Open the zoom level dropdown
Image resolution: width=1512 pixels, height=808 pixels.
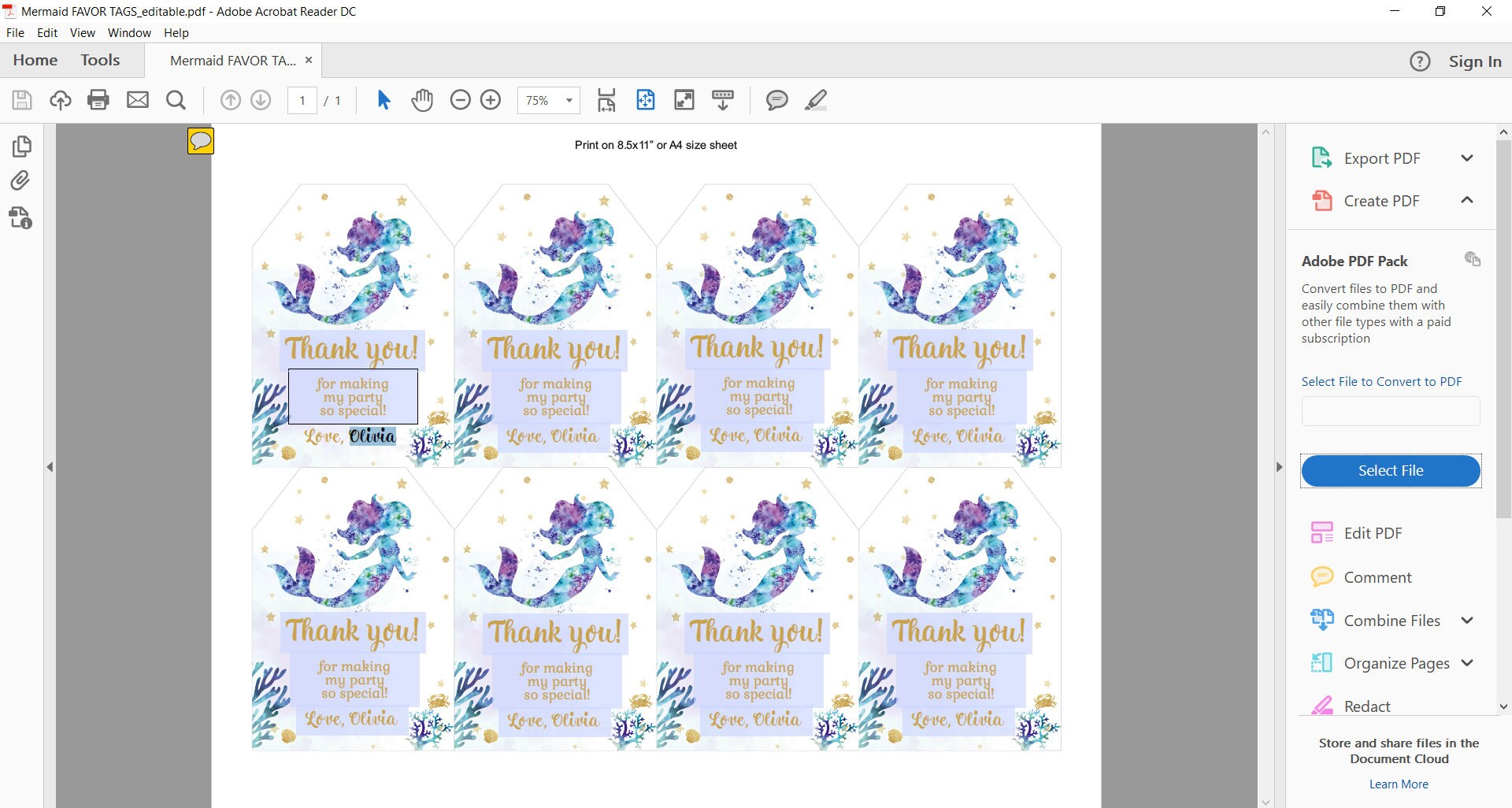pos(569,100)
